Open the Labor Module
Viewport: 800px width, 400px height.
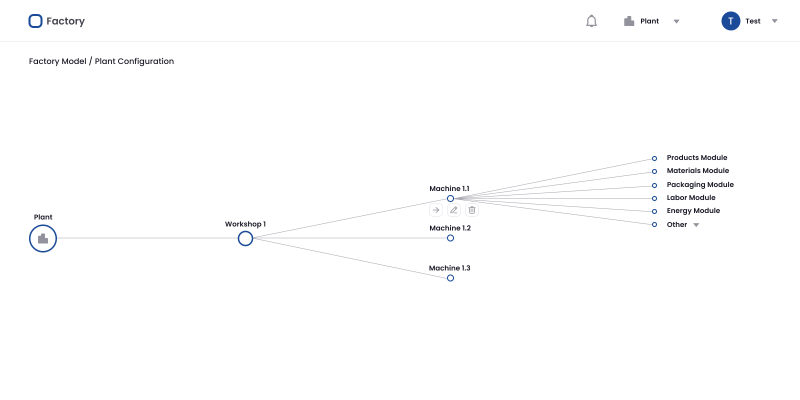pos(691,197)
